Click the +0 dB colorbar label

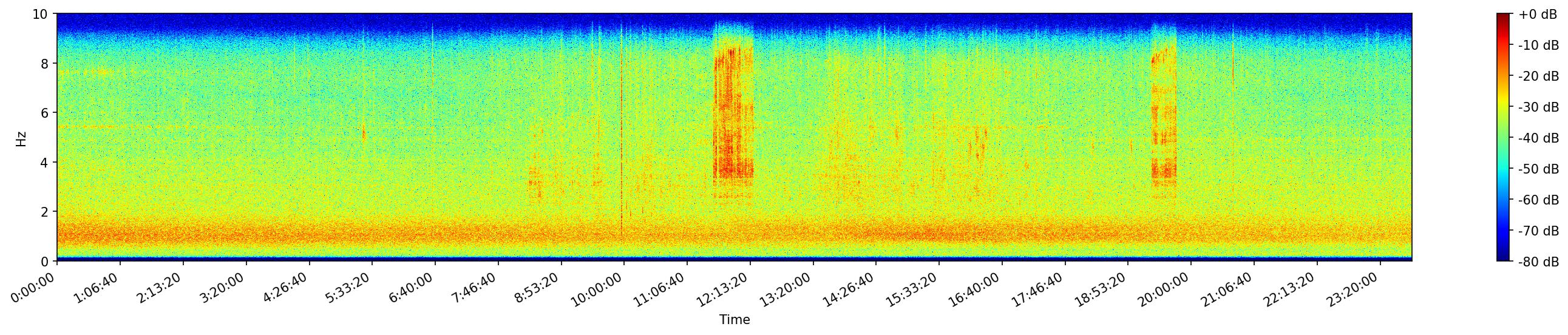point(1538,14)
